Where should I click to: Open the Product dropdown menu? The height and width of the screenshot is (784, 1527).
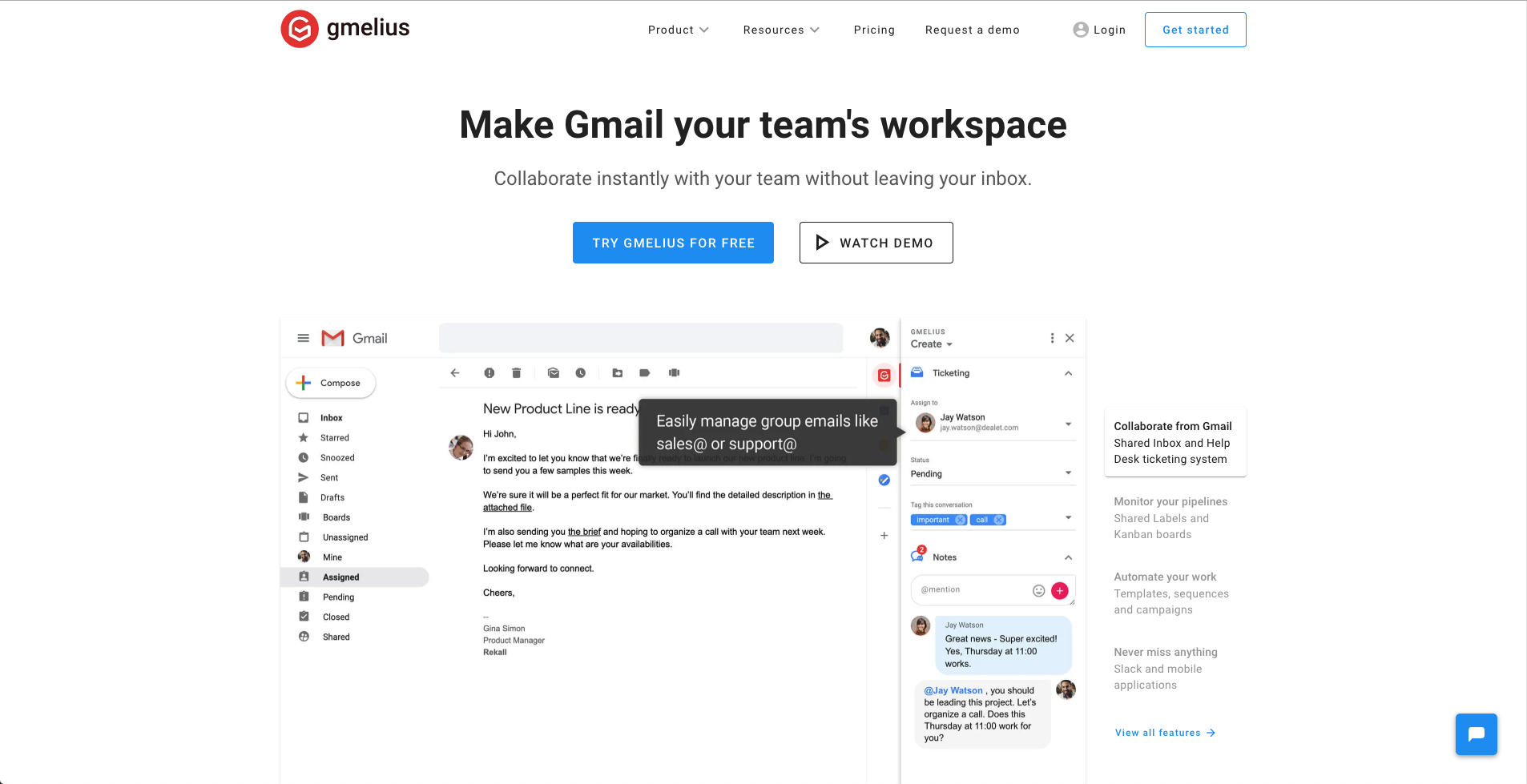point(678,30)
